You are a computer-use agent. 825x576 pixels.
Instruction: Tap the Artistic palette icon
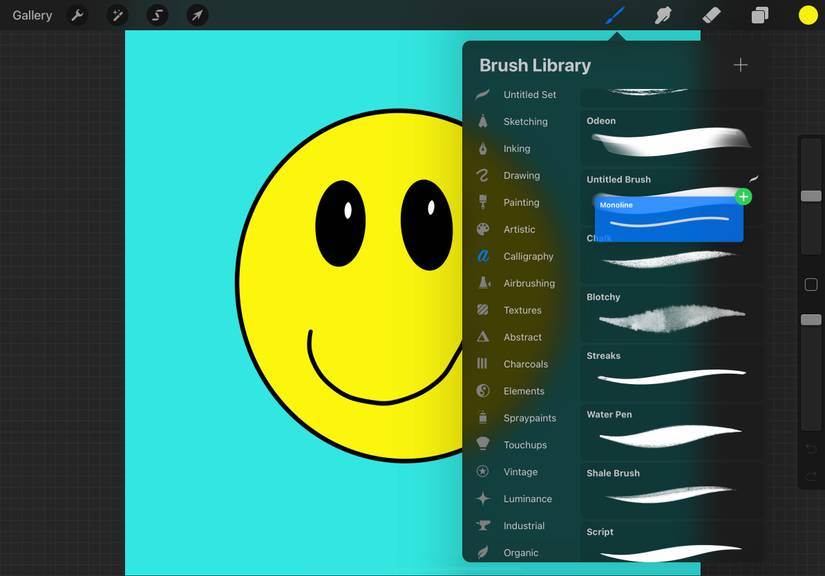point(482,229)
